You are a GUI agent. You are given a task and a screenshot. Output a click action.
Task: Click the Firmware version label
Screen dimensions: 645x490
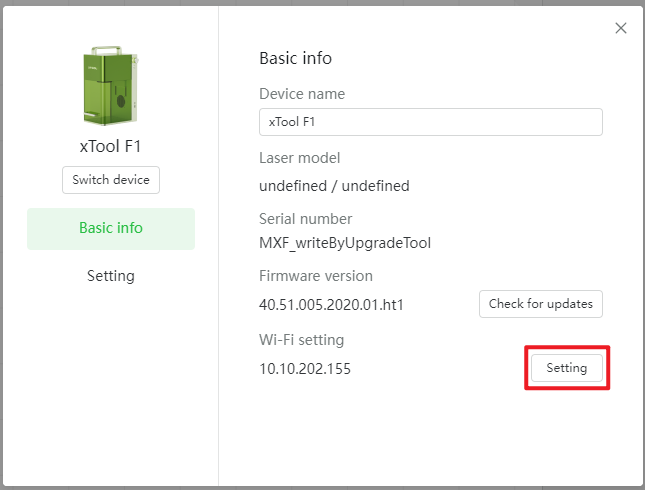(x=316, y=276)
